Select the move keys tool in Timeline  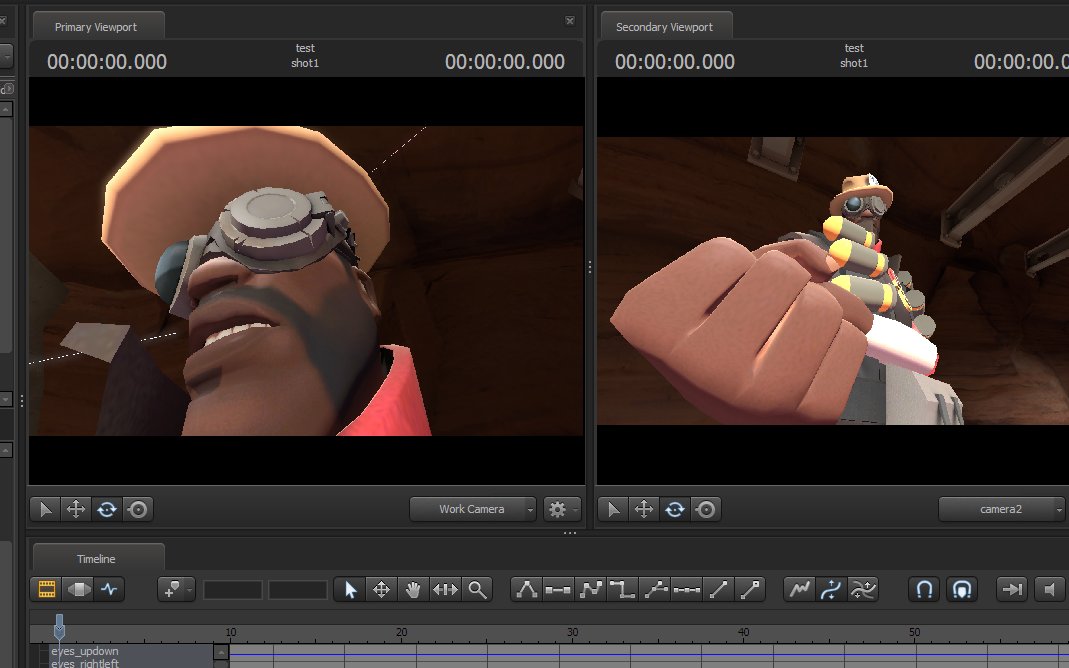(x=381, y=590)
